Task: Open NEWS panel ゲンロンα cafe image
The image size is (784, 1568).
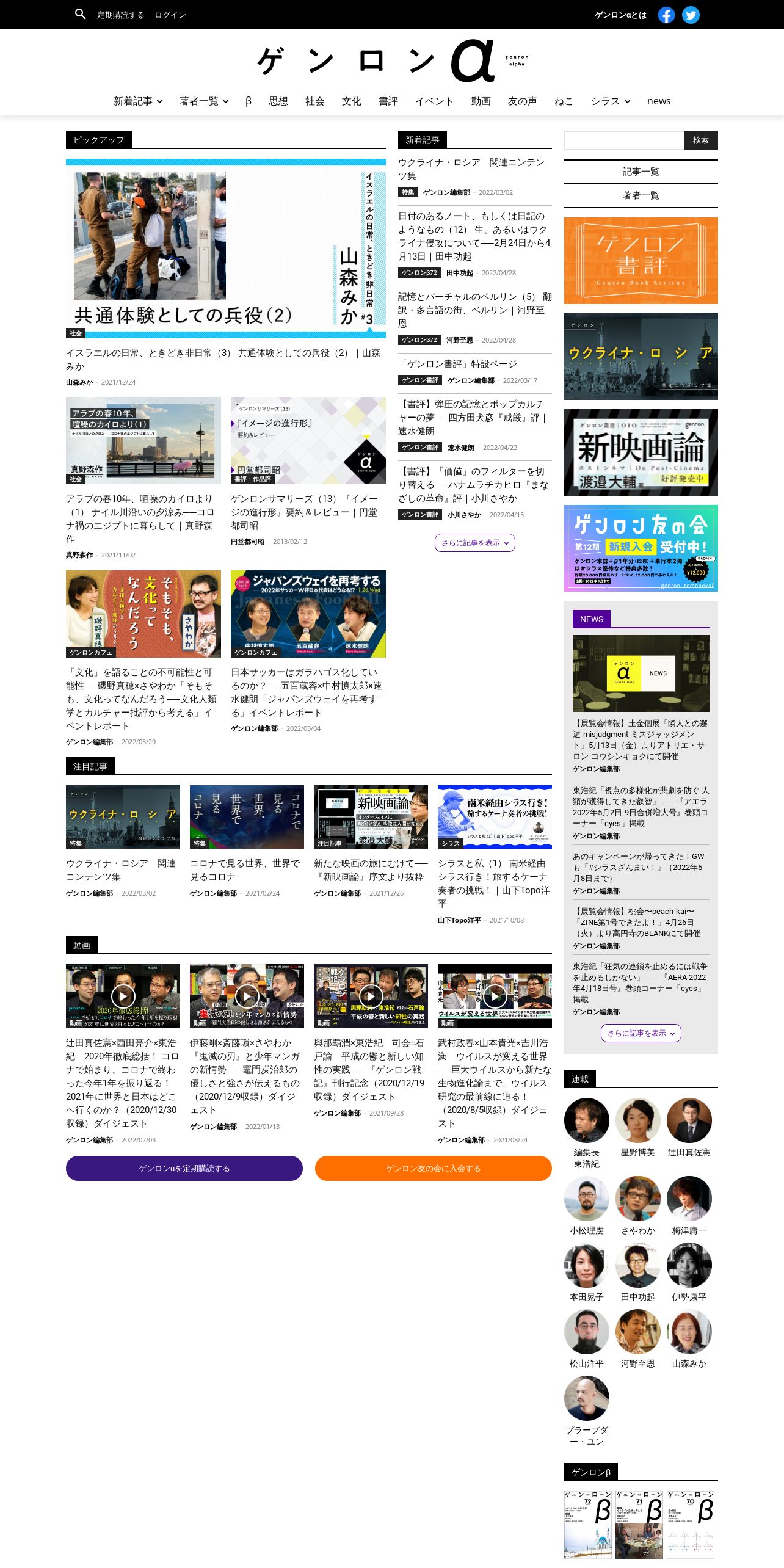Action: point(641,673)
